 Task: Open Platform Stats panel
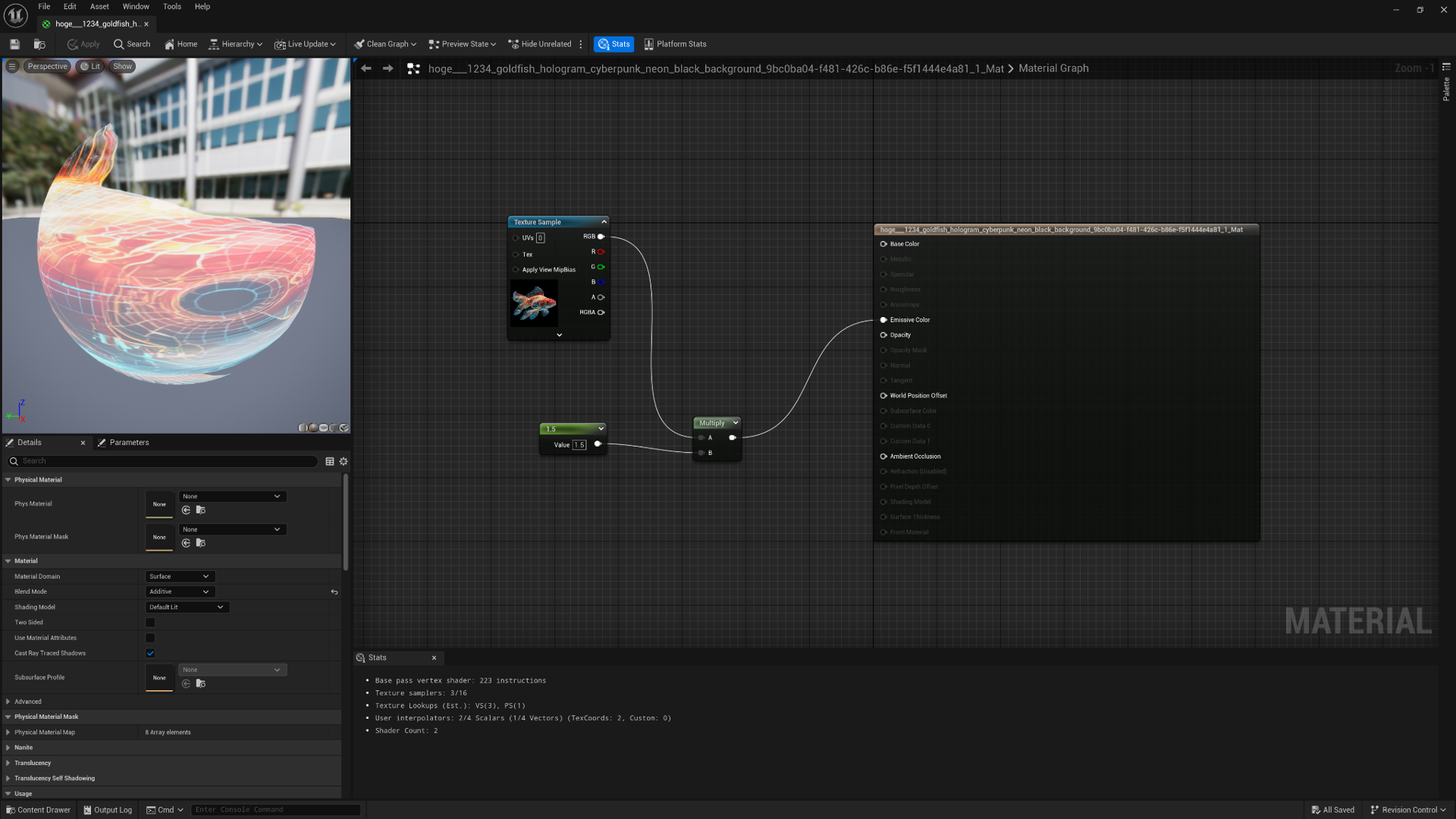click(x=675, y=44)
